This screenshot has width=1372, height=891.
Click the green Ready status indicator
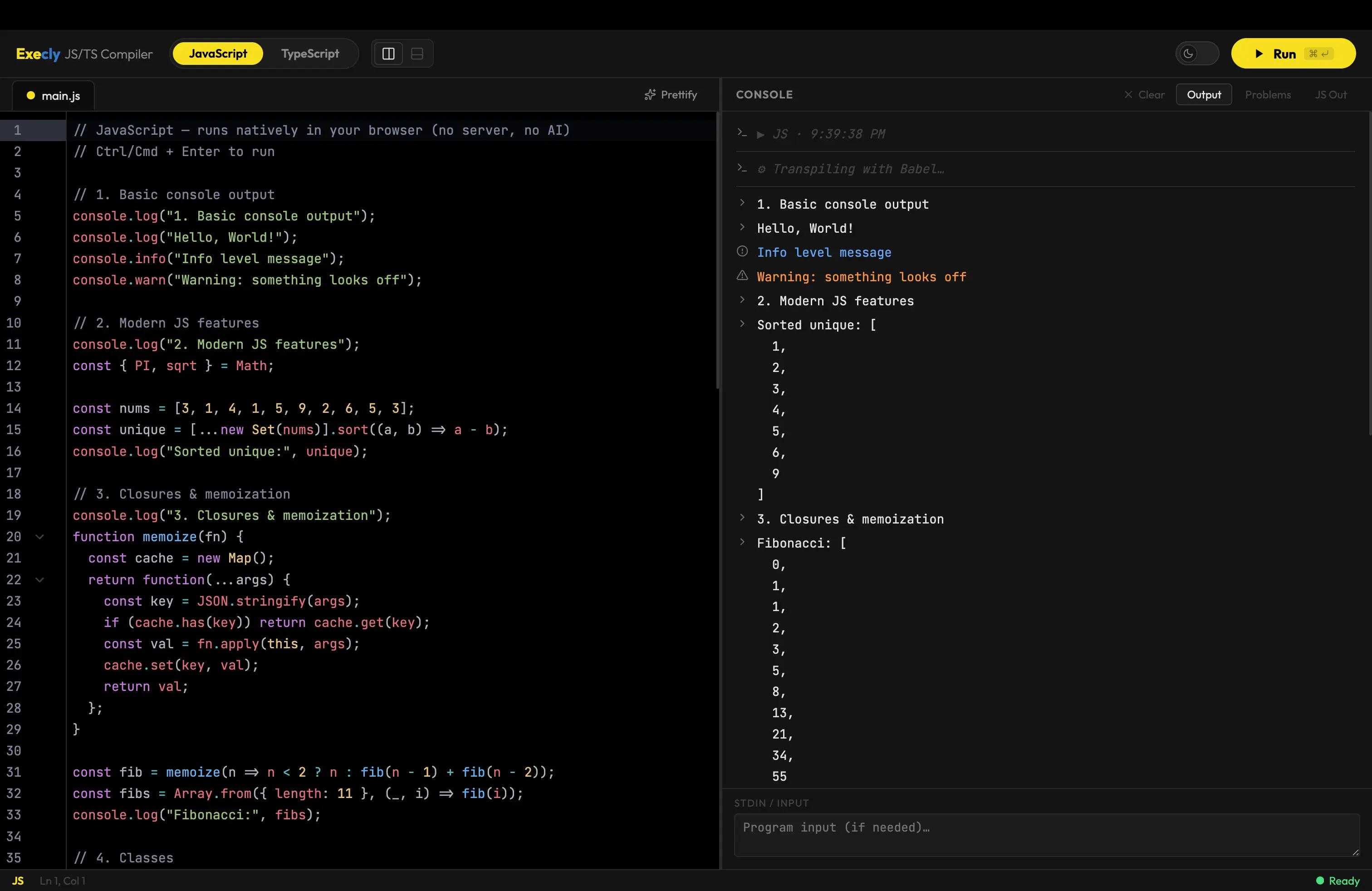point(1338,881)
